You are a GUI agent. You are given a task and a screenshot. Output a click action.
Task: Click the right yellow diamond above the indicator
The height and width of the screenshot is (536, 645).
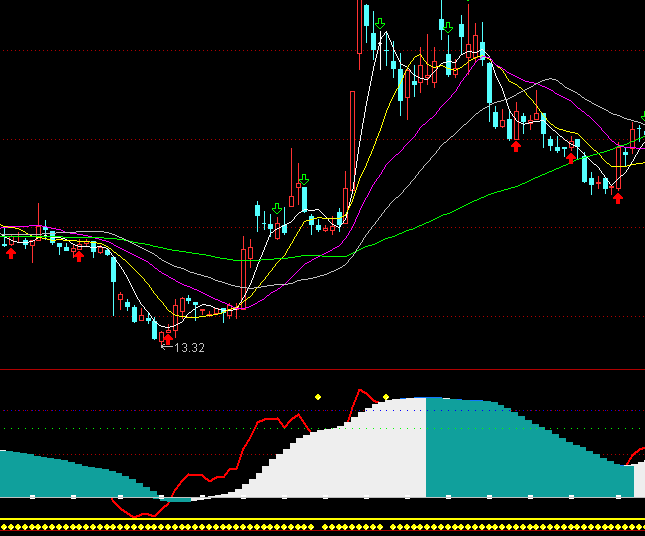tap(386, 397)
